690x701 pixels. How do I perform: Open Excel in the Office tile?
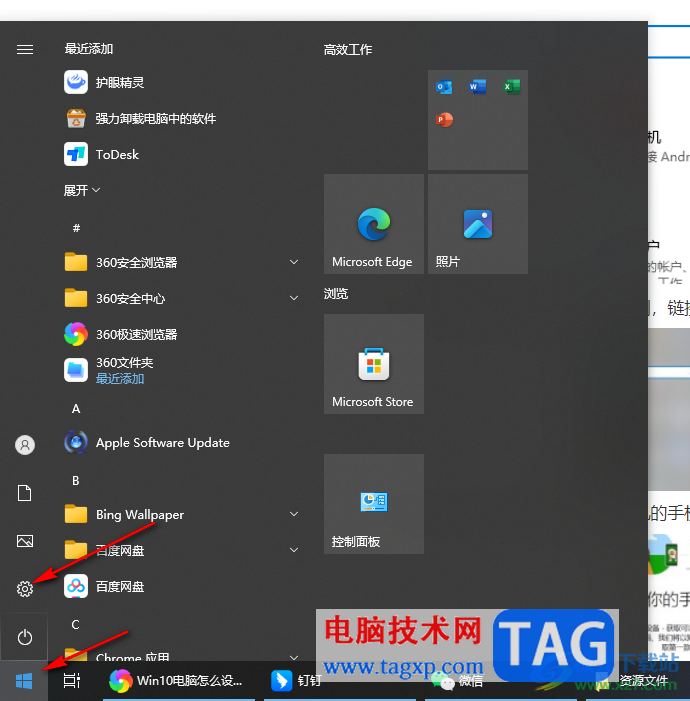(512, 86)
